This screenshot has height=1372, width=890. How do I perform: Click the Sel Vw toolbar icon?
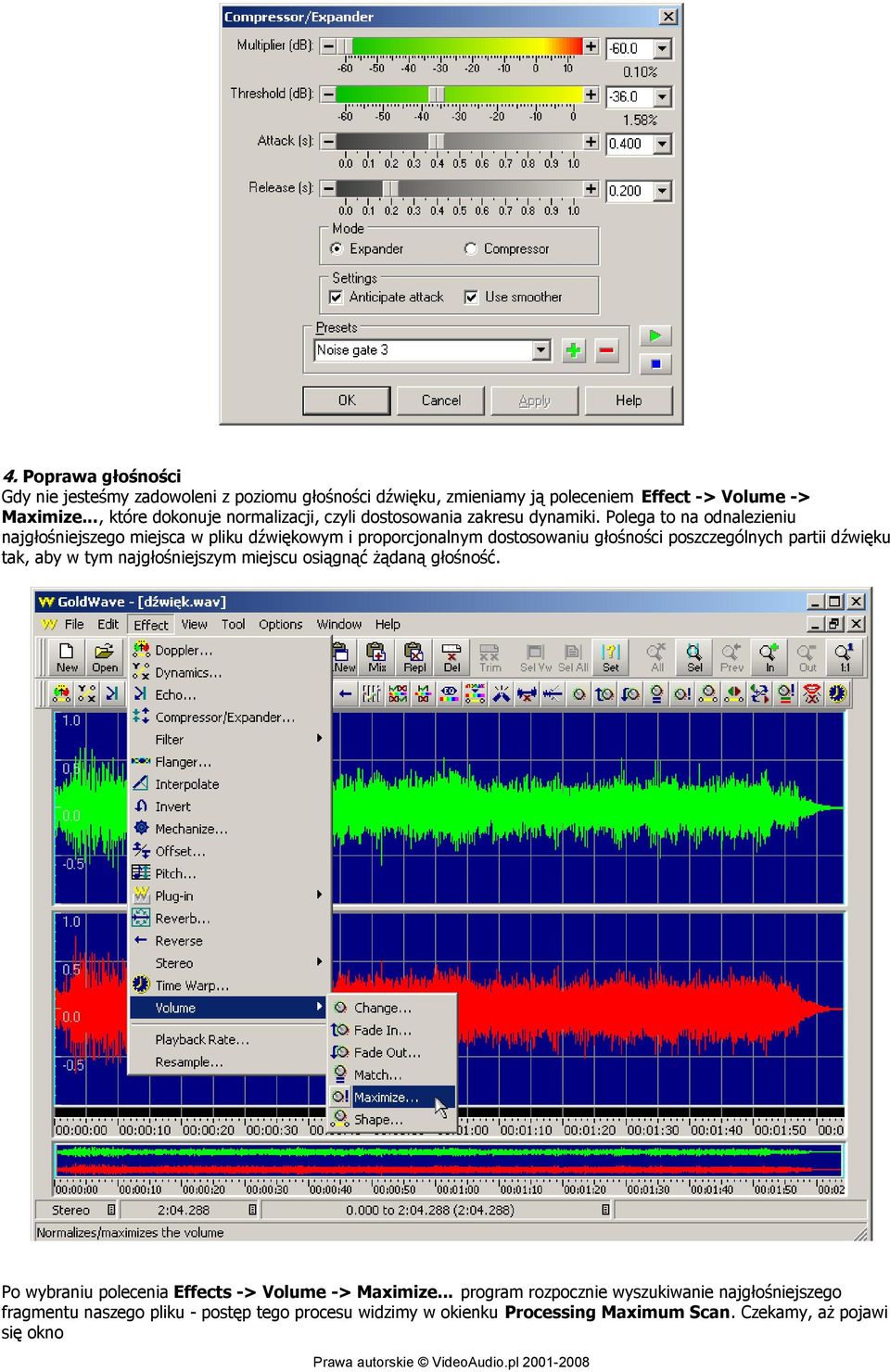(x=535, y=657)
